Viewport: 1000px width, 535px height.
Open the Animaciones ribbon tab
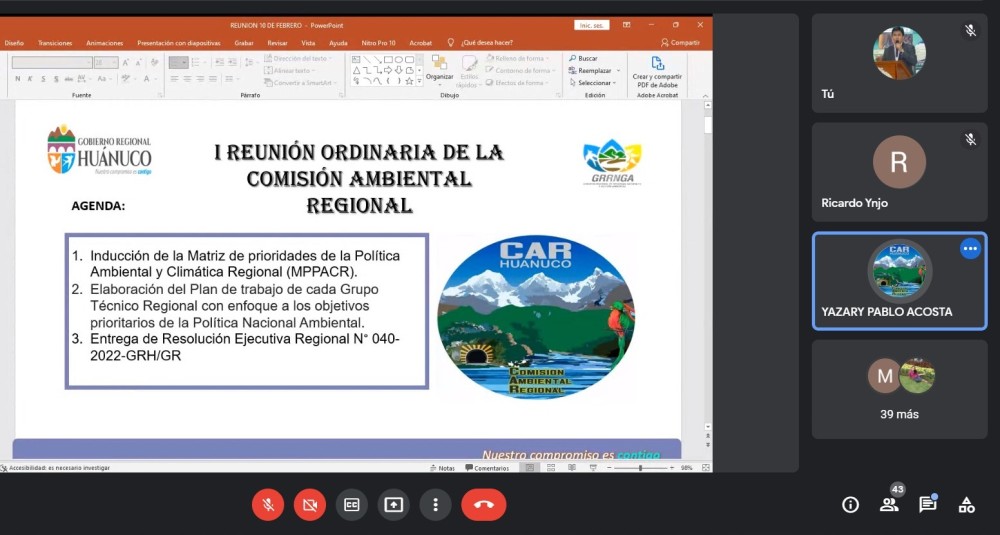[x=105, y=43]
